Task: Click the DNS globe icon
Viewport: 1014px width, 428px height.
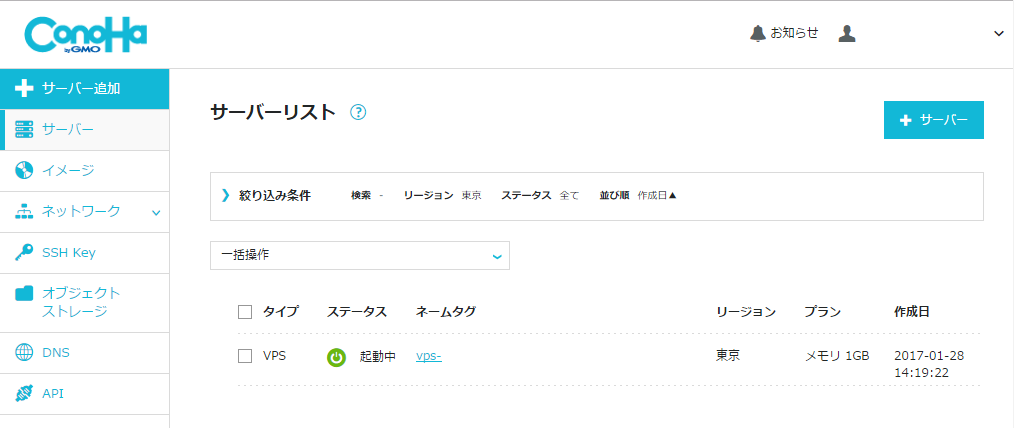Action: pyautogui.click(x=25, y=353)
